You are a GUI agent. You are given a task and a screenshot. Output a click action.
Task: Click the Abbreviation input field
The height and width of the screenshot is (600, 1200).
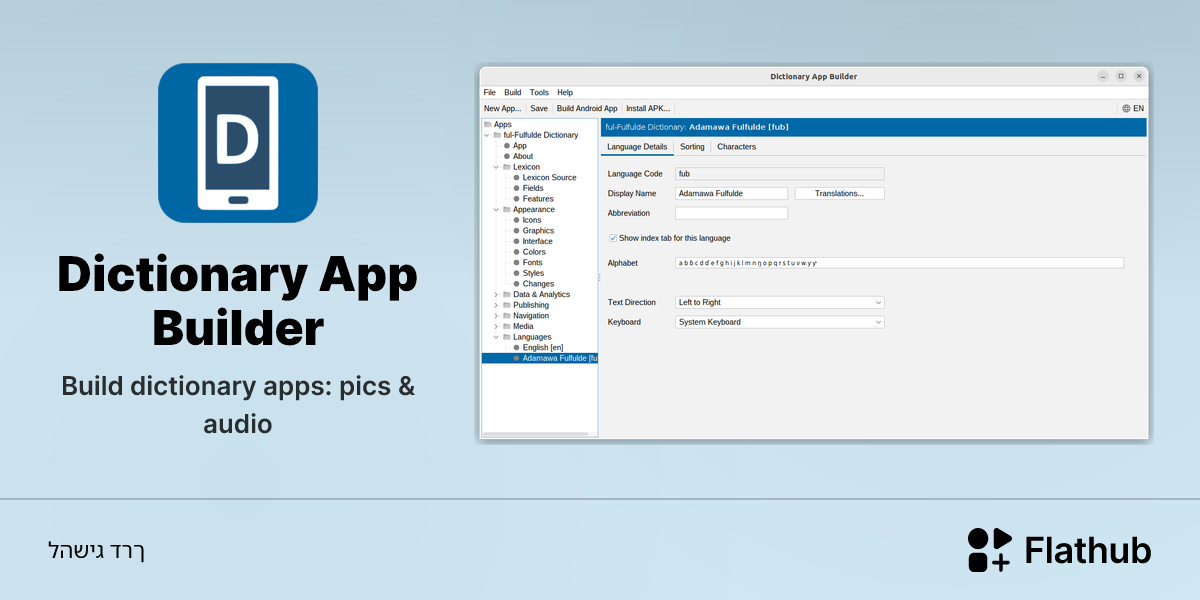pyautogui.click(x=731, y=213)
